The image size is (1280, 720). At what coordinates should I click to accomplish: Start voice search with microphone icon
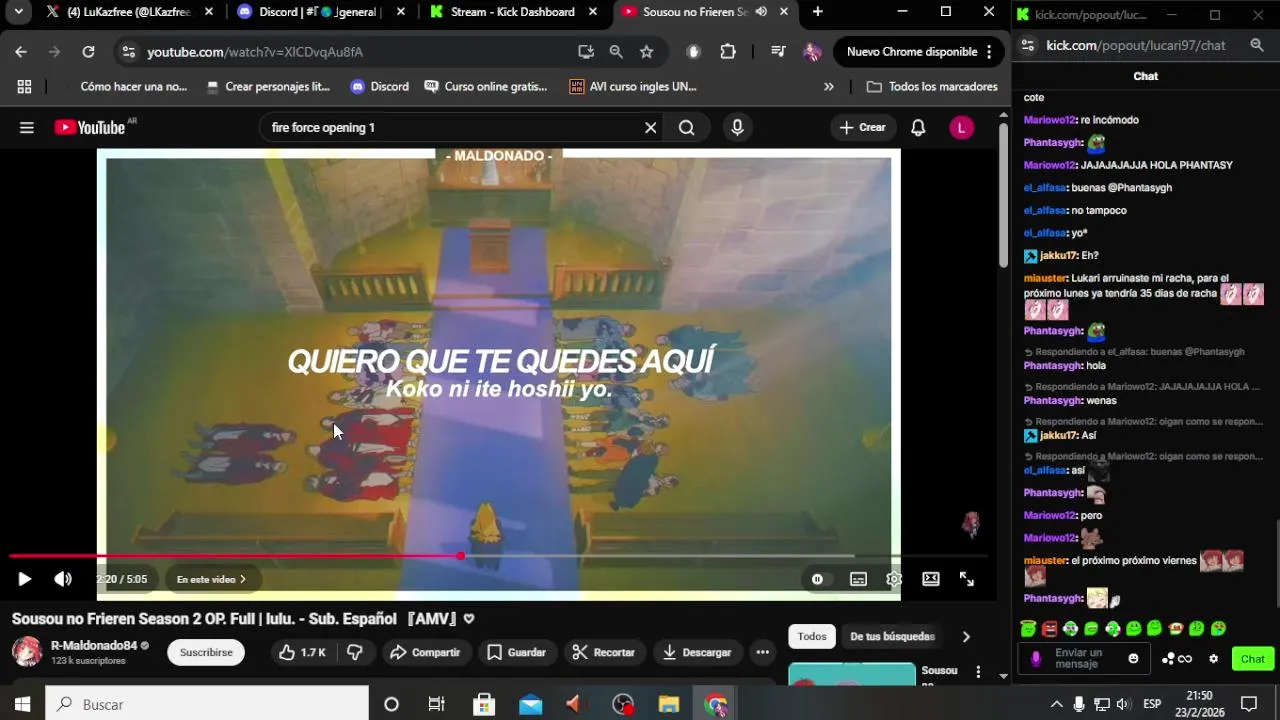737,127
